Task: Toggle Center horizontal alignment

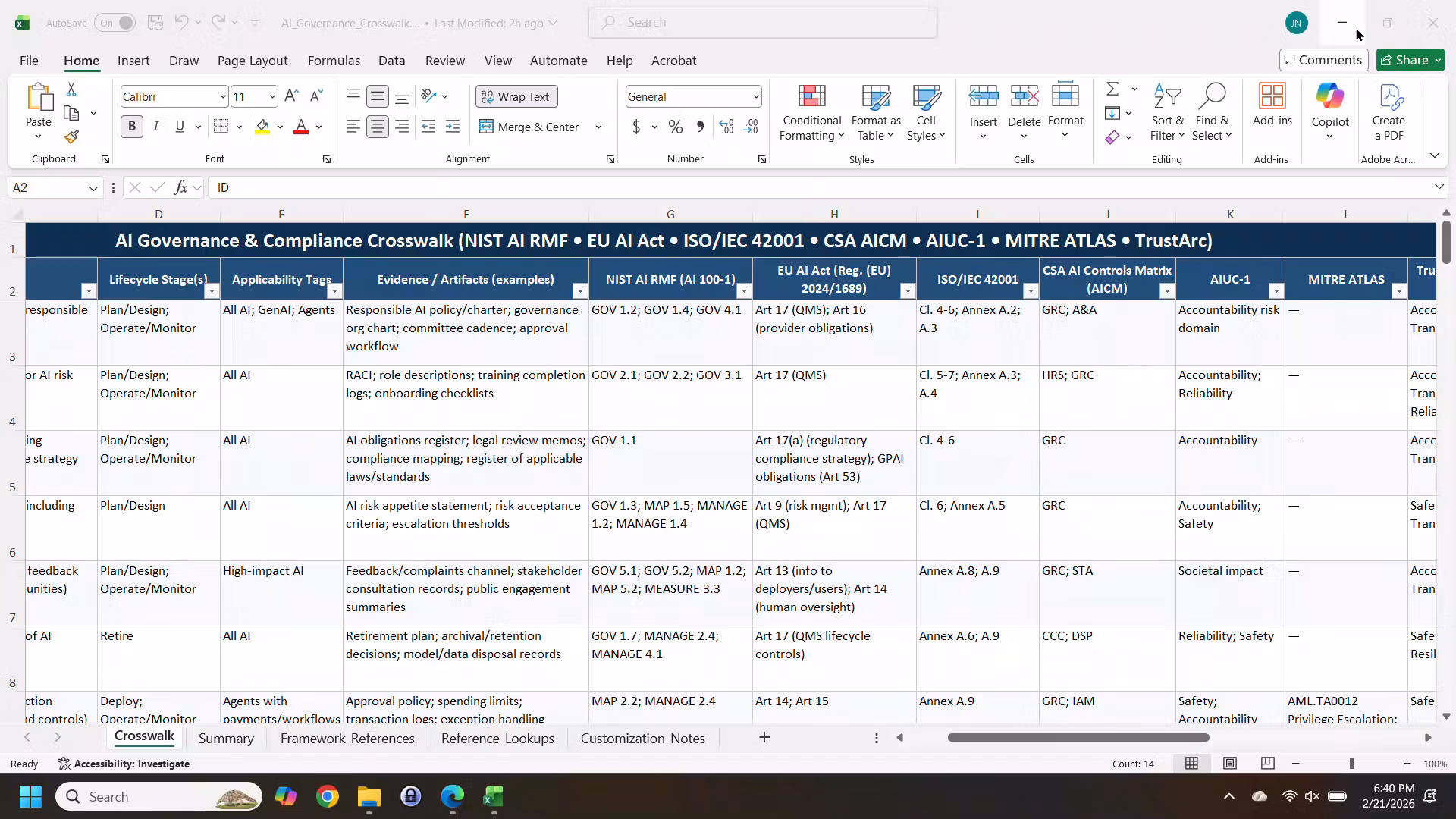Action: pyautogui.click(x=378, y=127)
